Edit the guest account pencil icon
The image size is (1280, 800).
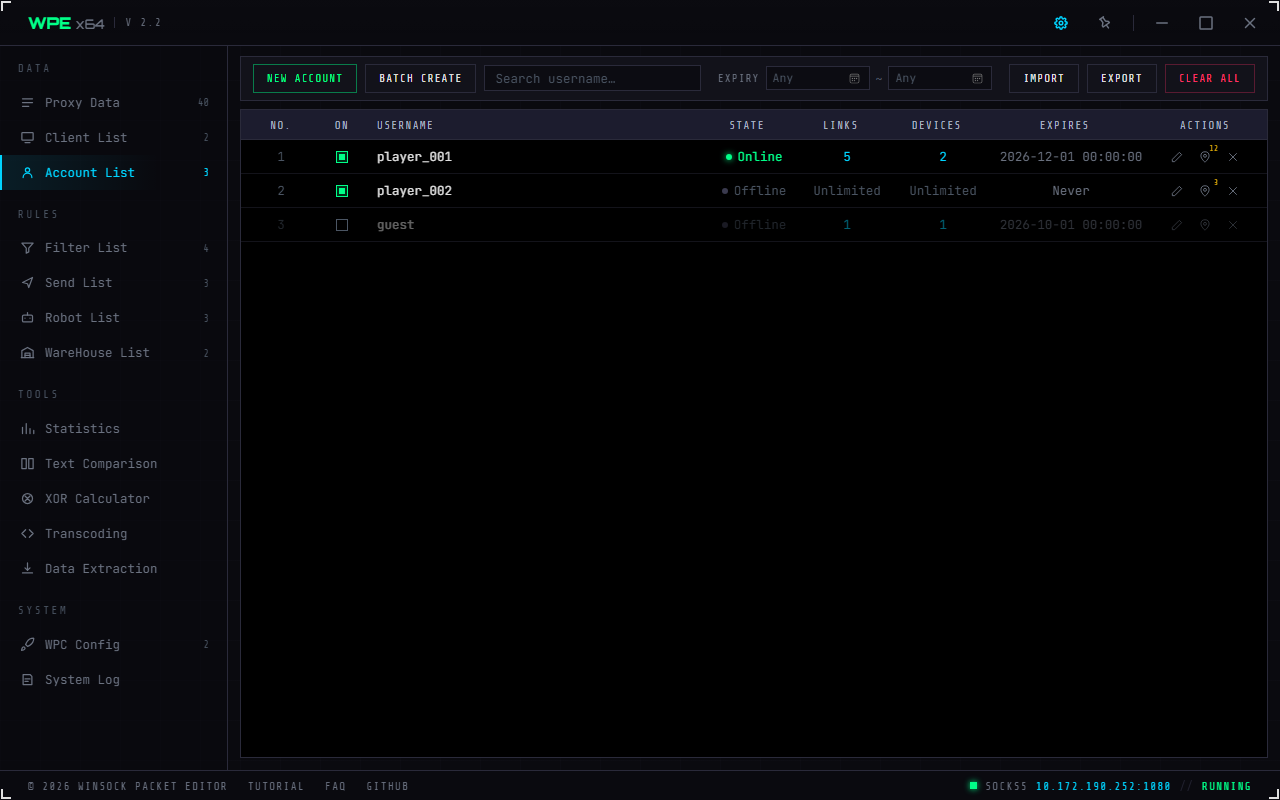tap(1177, 225)
